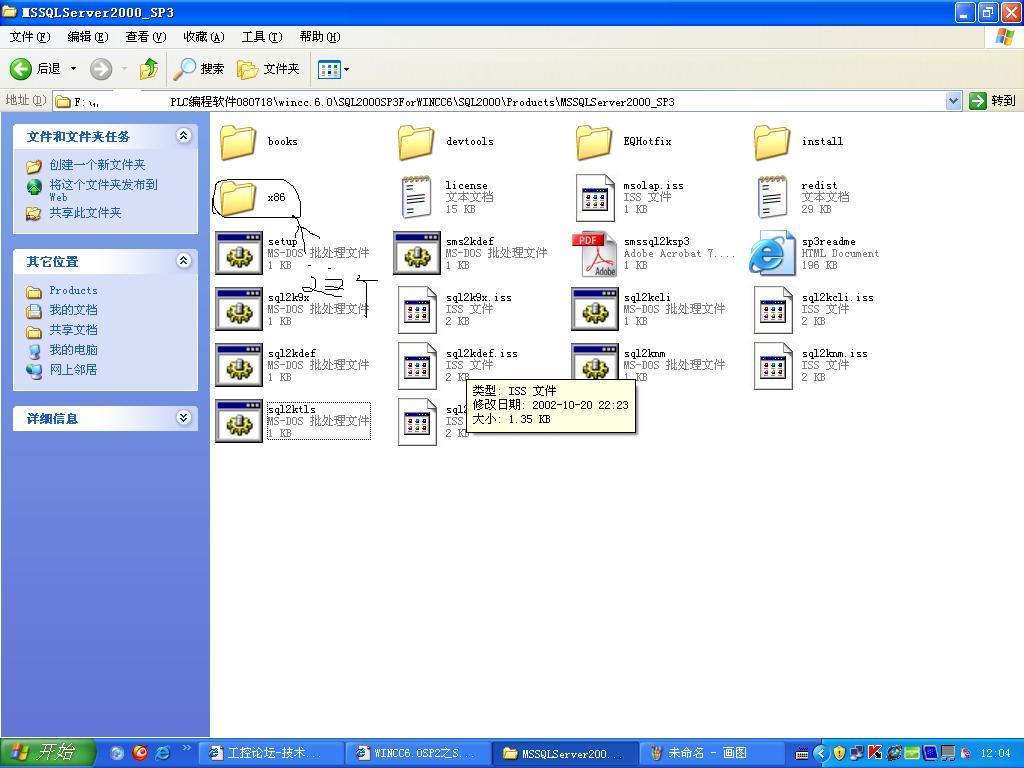This screenshot has width=1024, height=768.
Task: Expand hidden tray icons arrow
Action: (821, 754)
